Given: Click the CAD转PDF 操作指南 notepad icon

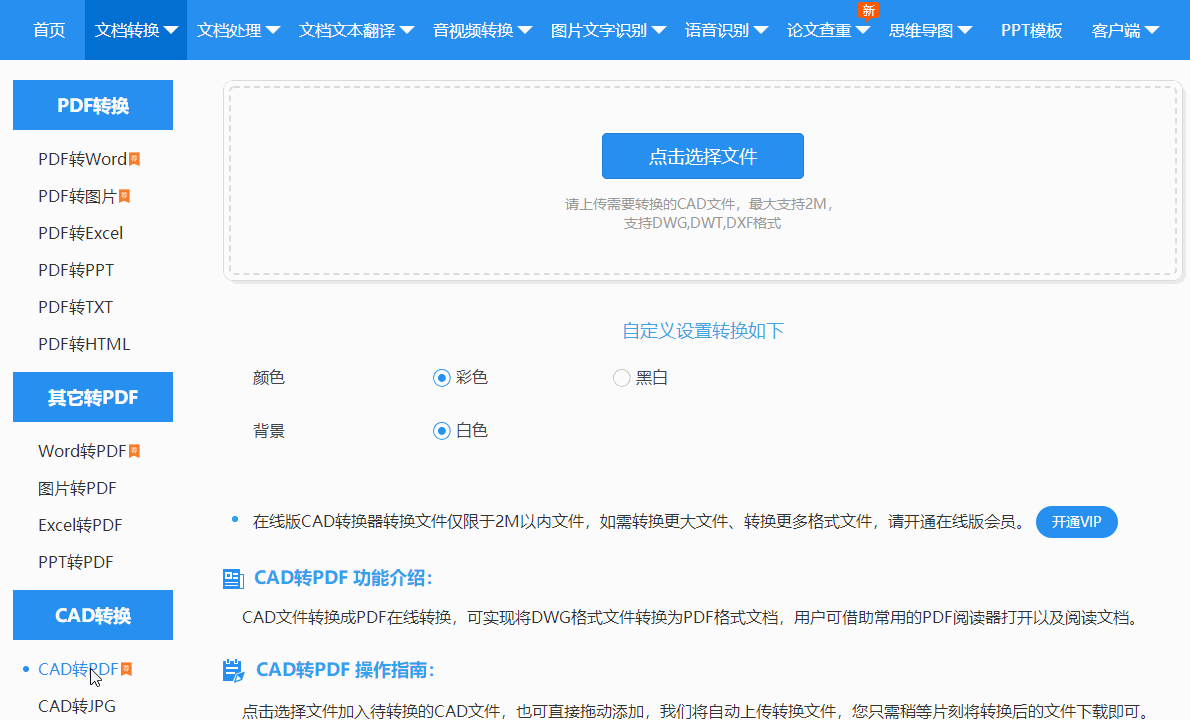Looking at the screenshot, I should (233, 671).
